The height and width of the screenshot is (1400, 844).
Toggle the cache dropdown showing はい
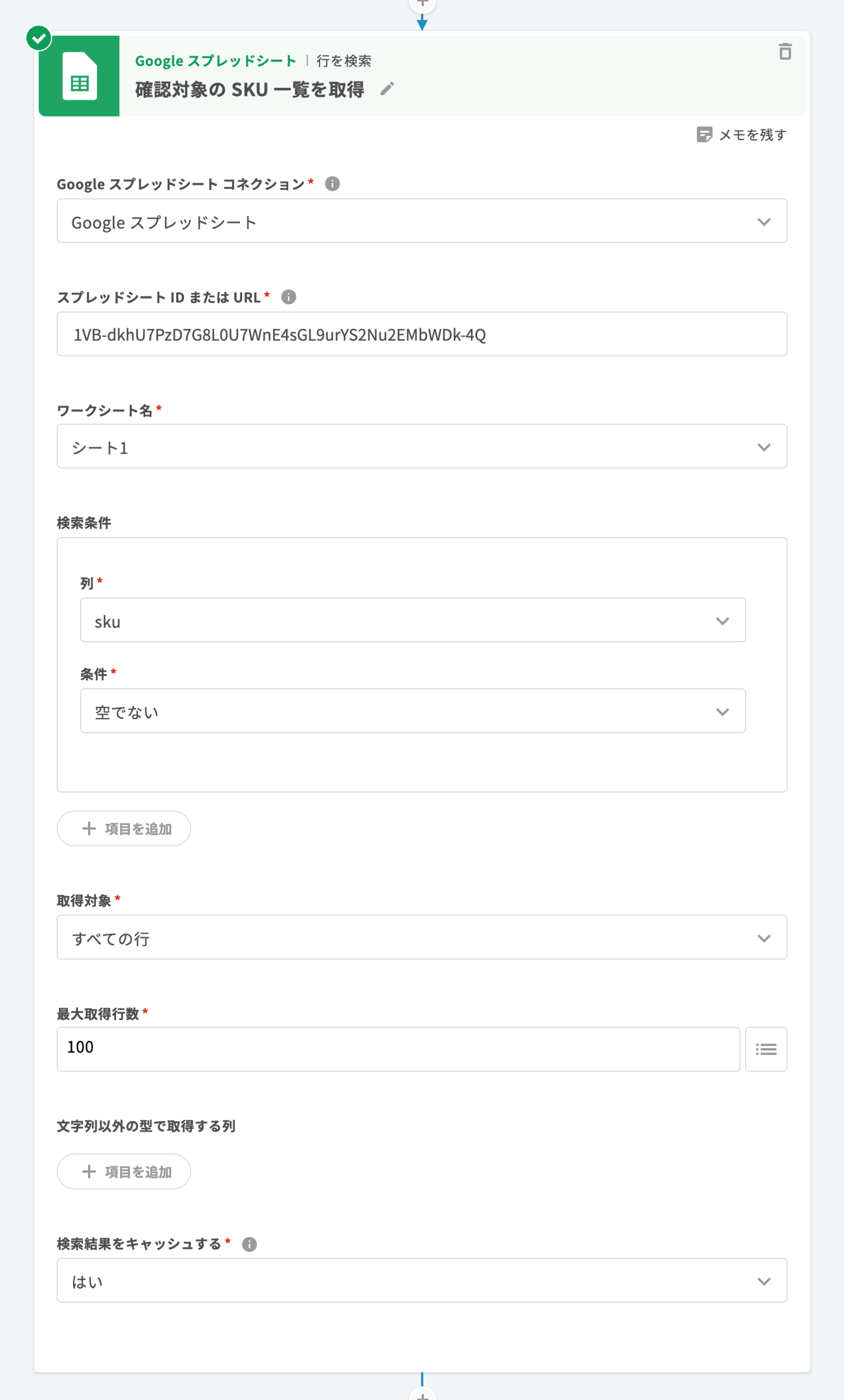coord(421,1281)
